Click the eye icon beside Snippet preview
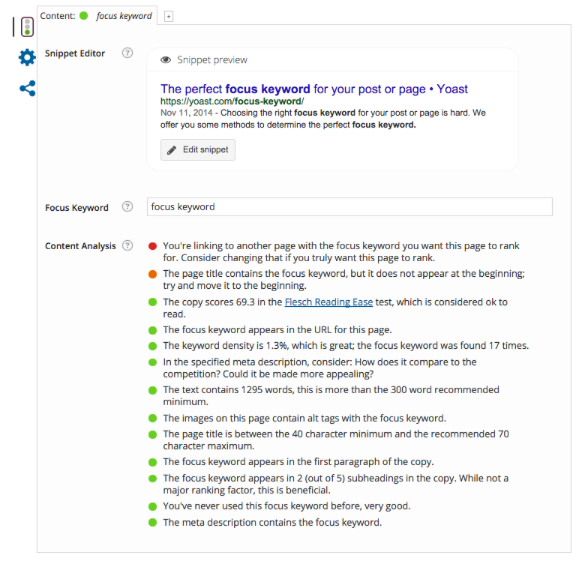 (x=166, y=60)
